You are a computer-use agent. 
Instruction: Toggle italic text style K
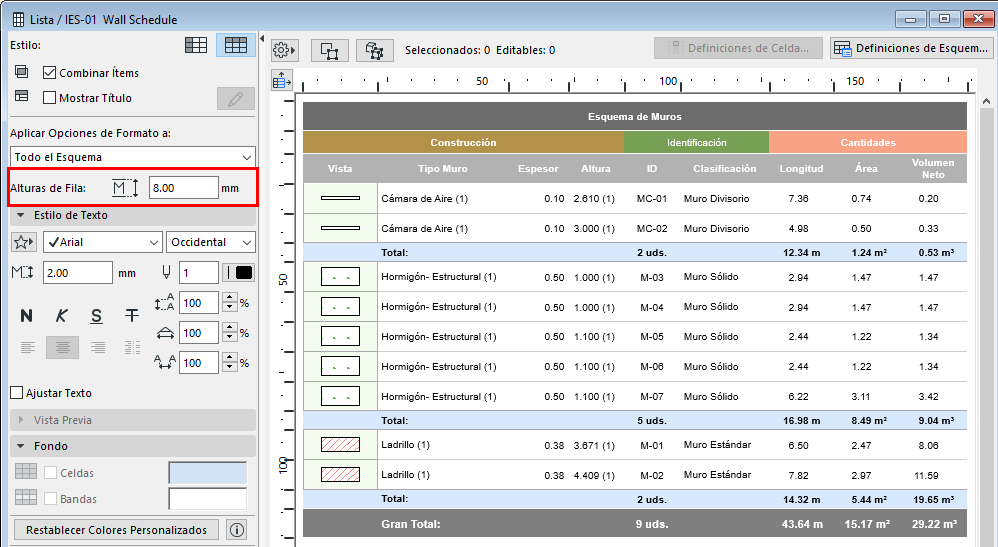pyautogui.click(x=61, y=316)
